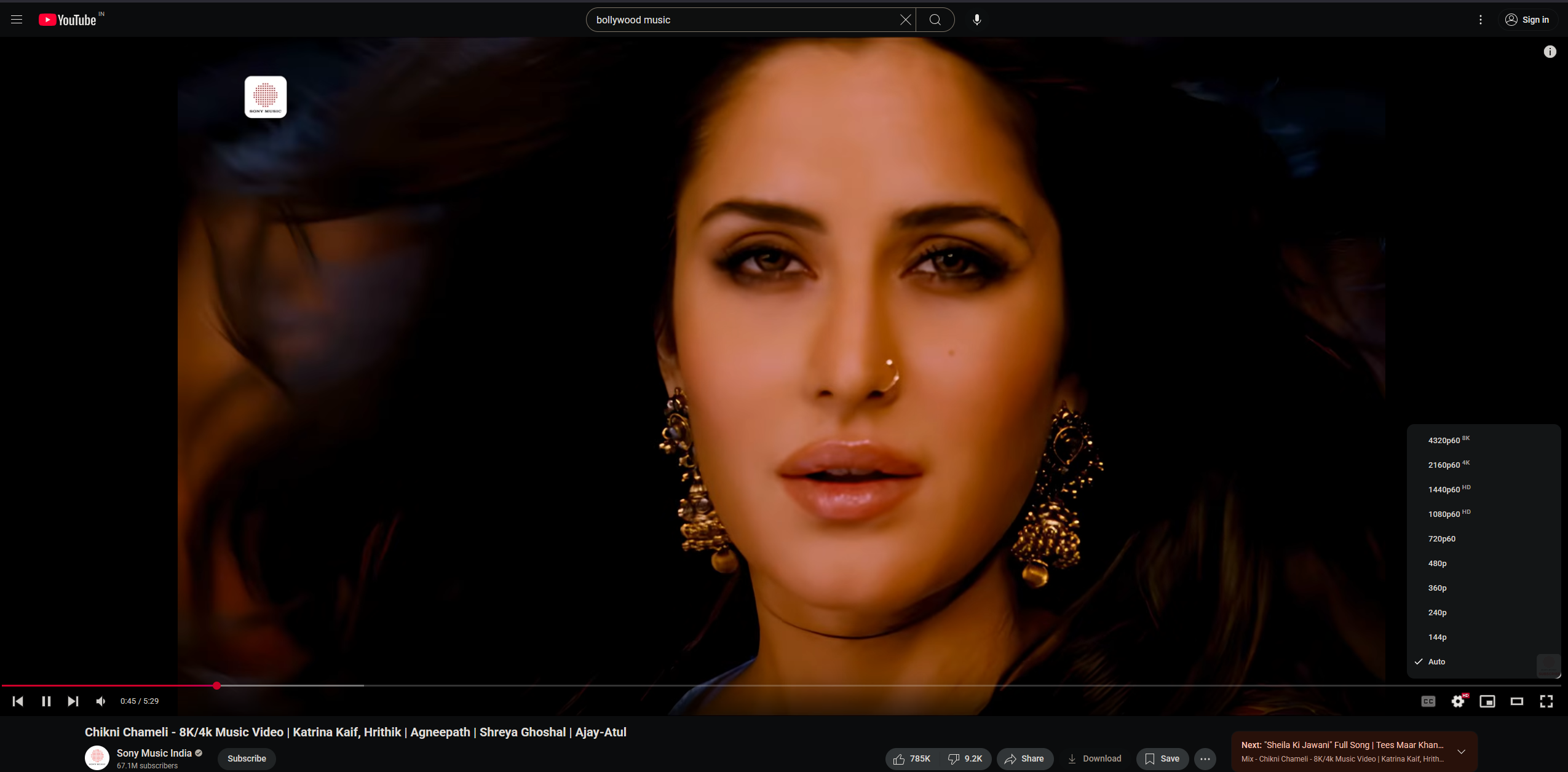Open the hamburger guide menu
Viewport: 1568px width, 772px height.
[x=17, y=20]
